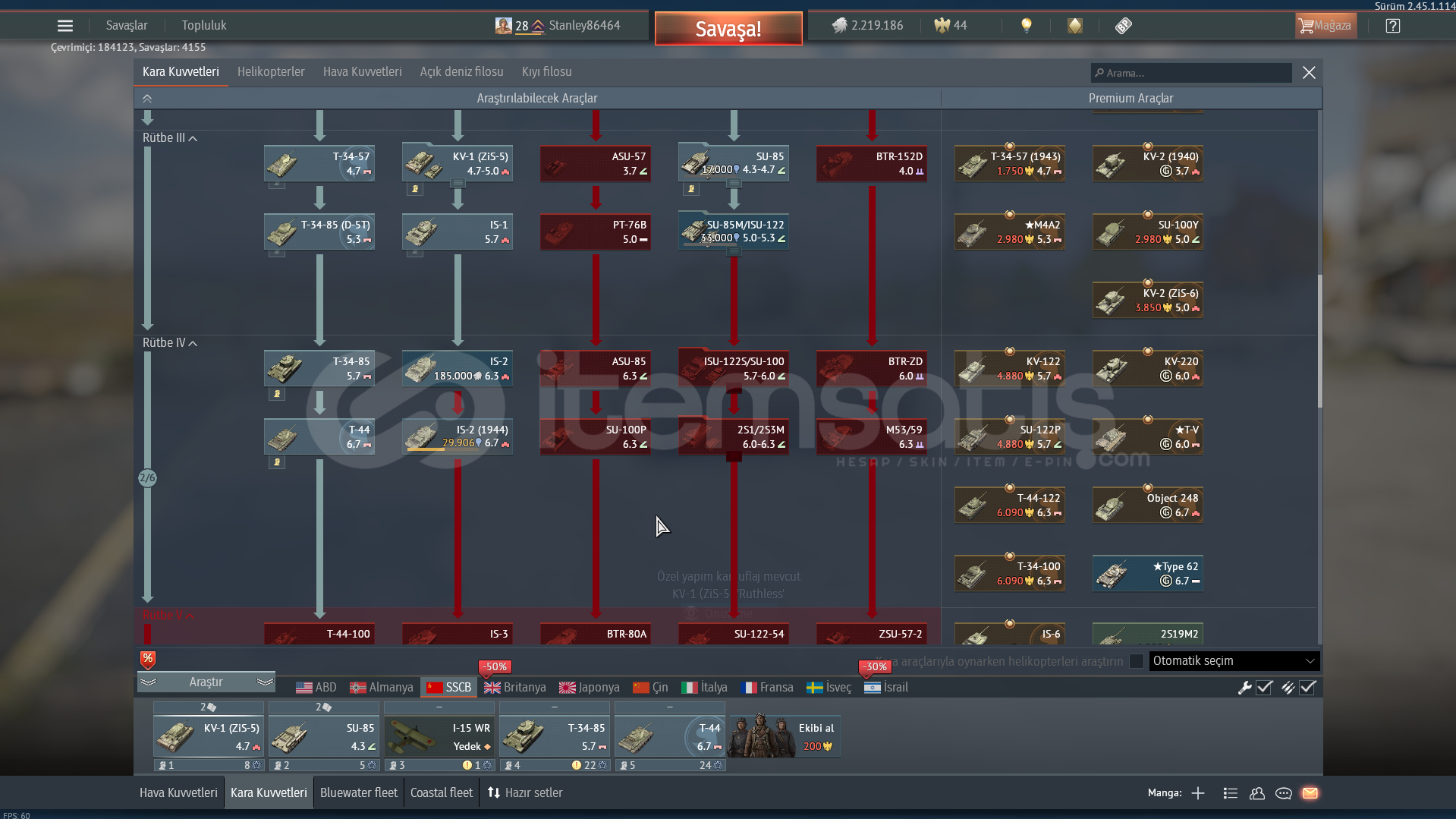Select the İsrail nation tab
Screen dimensions: 1456x819
(x=886, y=688)
